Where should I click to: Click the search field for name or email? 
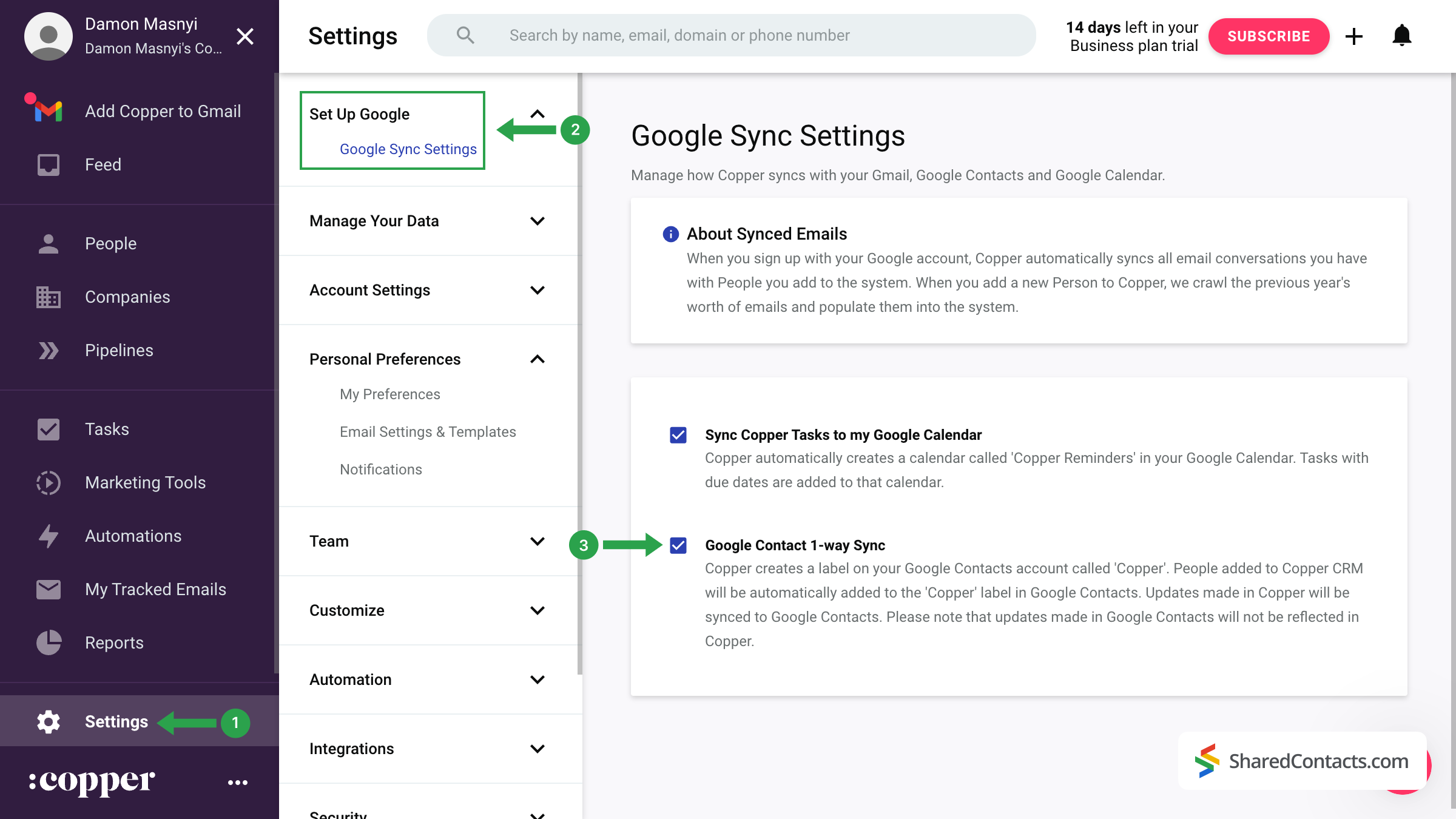point(732,35)
